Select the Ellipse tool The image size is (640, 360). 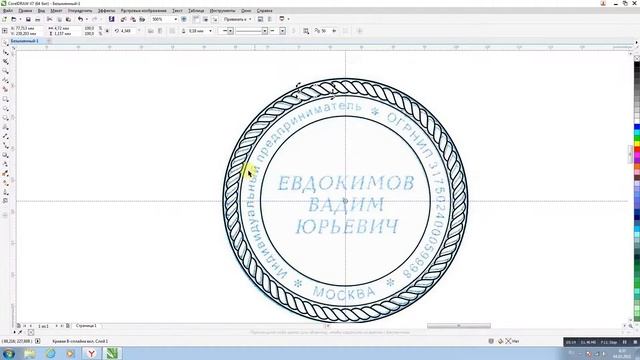point(5,109)
